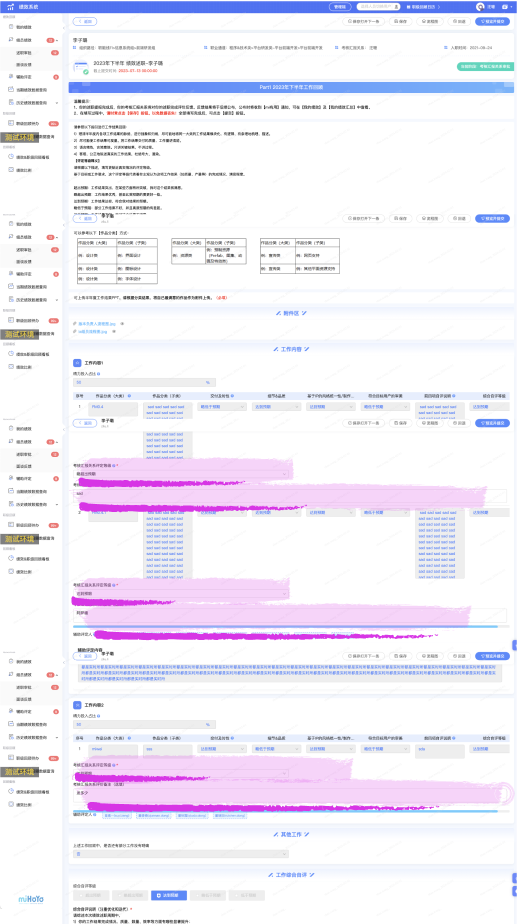Collapse the 附件区 section header
Image resolution: width=518 pixels, height=924 pixels.
(291, 315)
